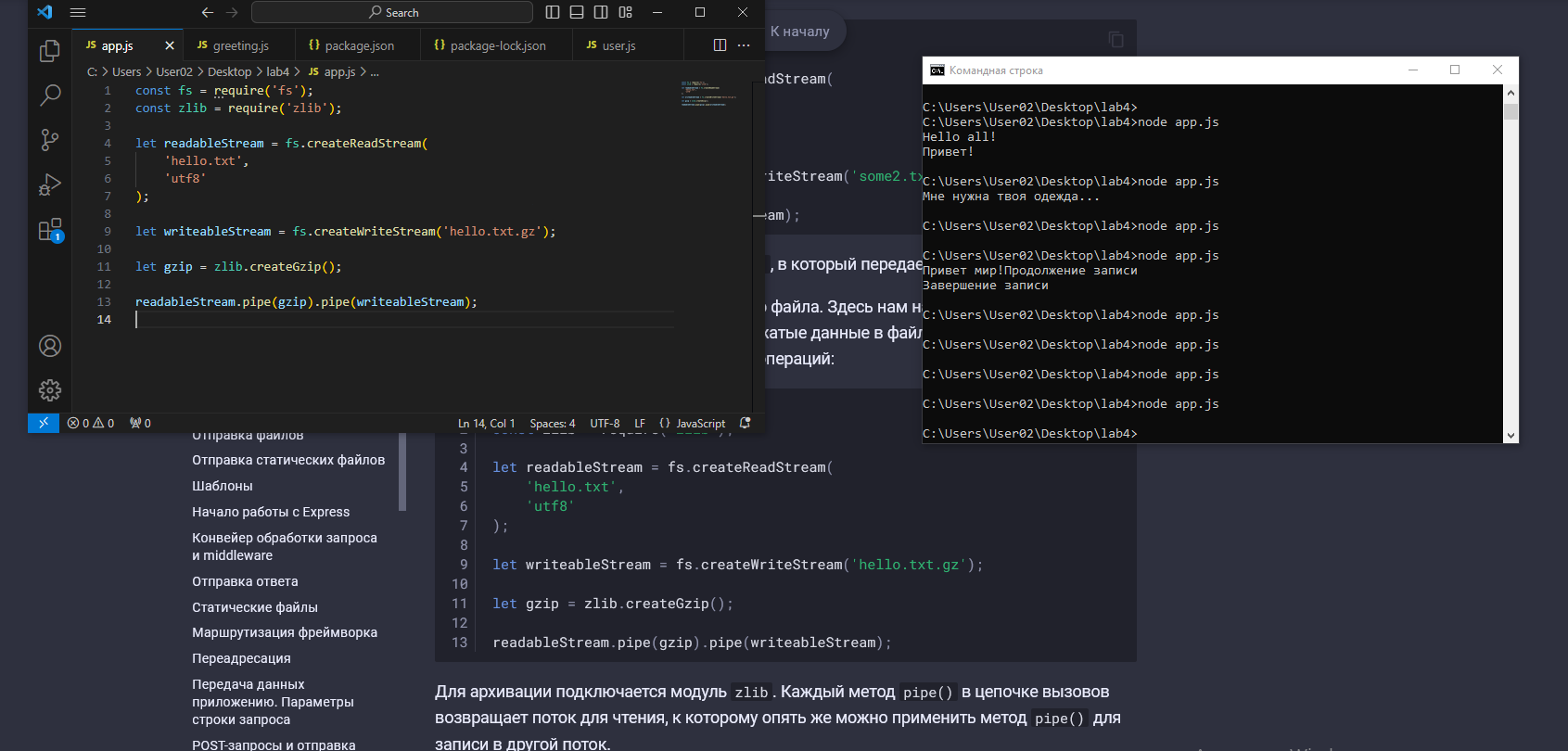Viewport: 1568px width, 751px height.
Task: Switch to the greeting.js tab
Action: coord(240,45)
